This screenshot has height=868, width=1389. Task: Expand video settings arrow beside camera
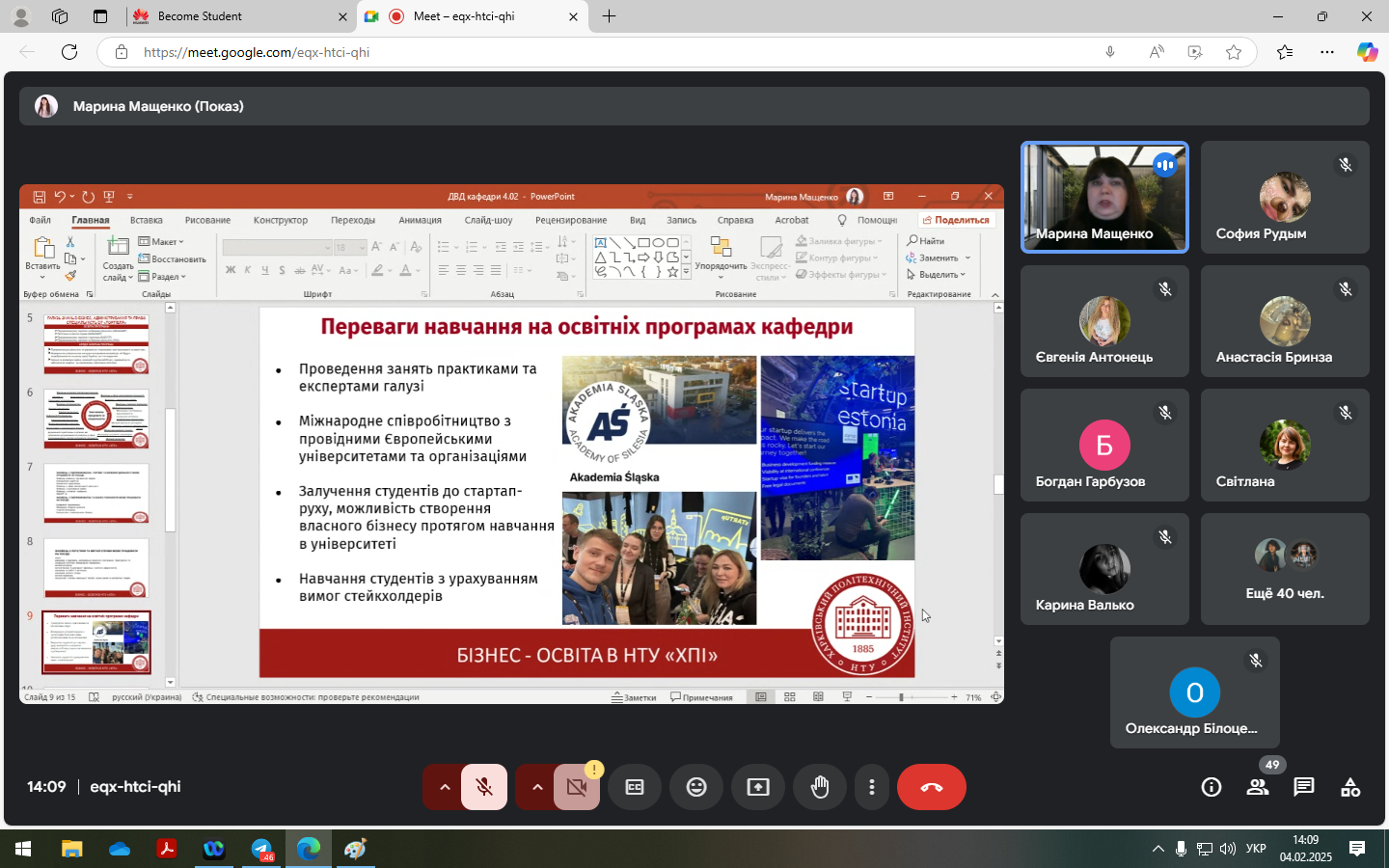(537, 787)
